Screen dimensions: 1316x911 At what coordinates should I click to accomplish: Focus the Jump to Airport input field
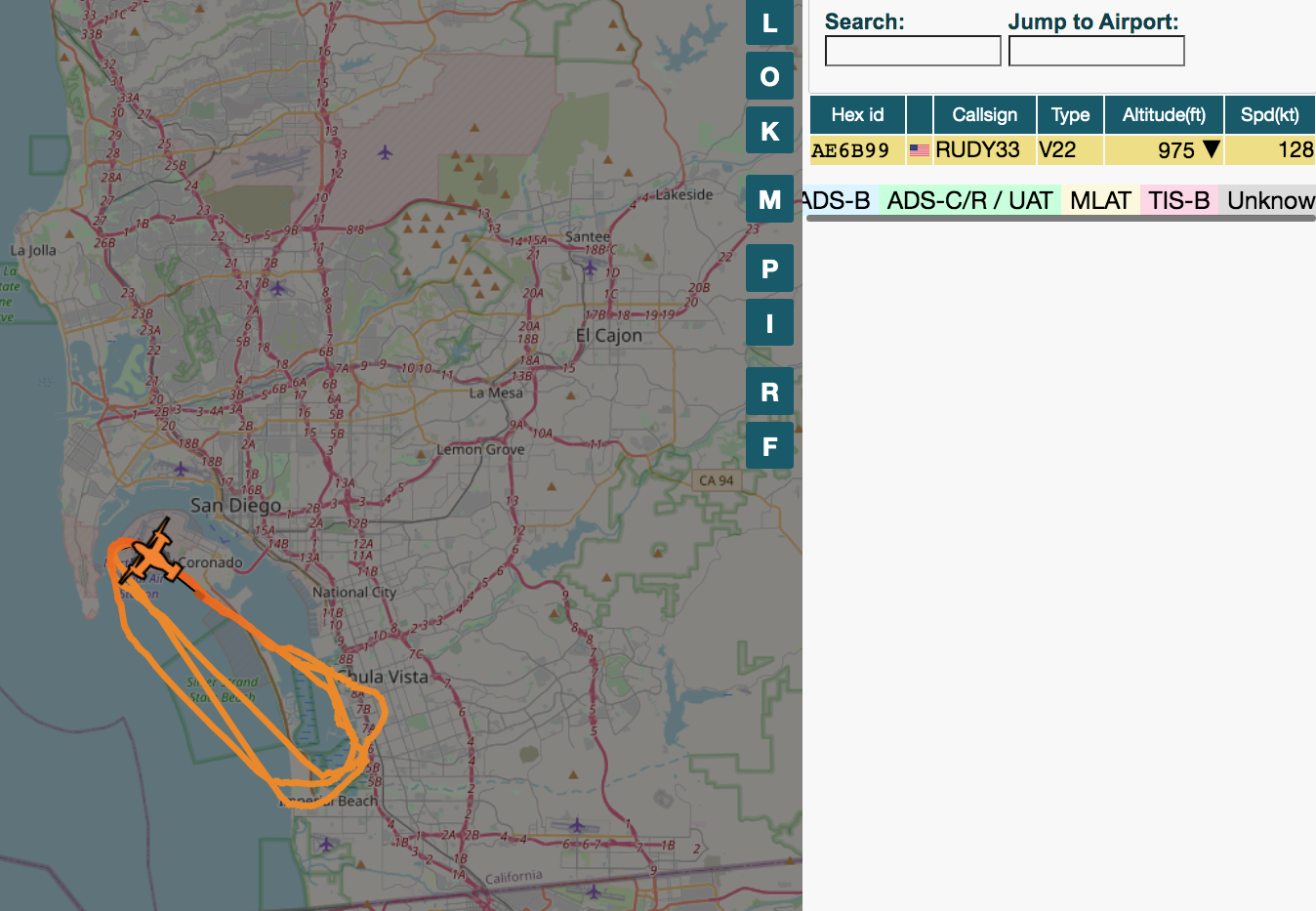tap(1096, 51)
